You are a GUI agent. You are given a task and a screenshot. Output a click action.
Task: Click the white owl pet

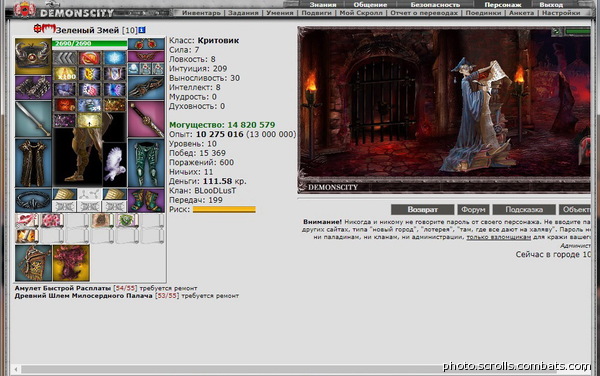[114, 164]
